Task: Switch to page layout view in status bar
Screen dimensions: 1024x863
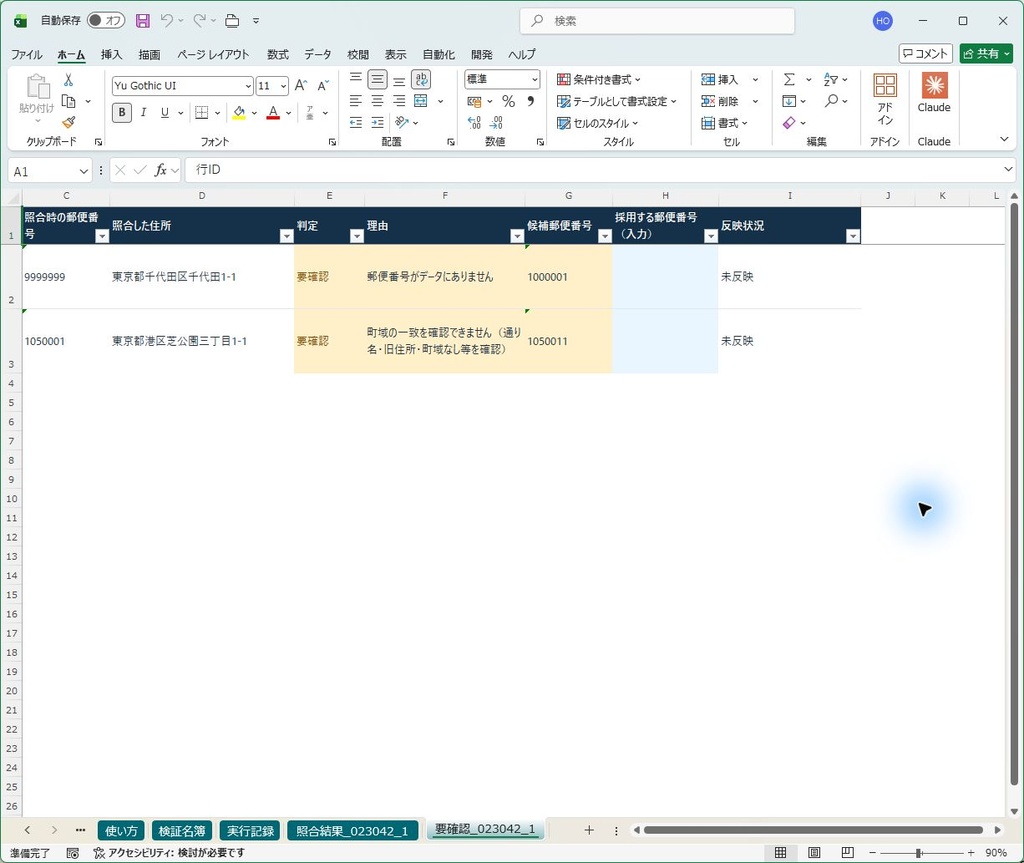Action: (x=814, y=853)
